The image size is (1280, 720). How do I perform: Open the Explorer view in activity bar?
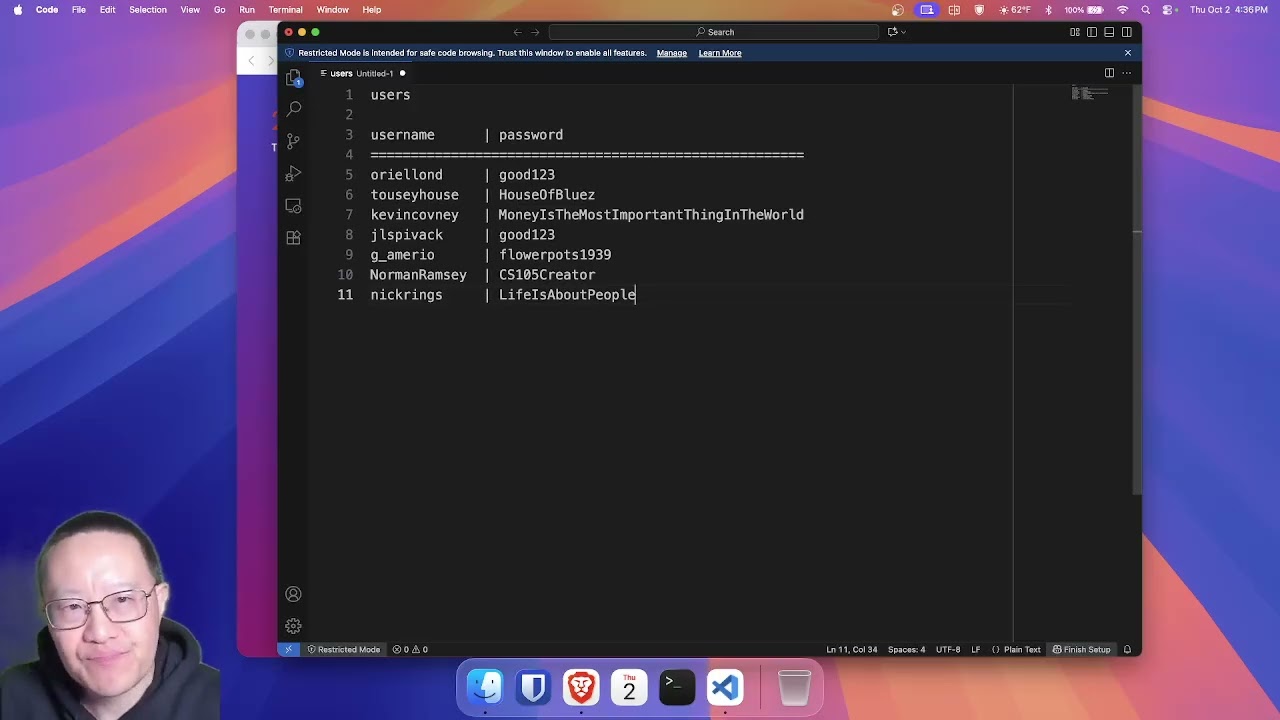point(293,77)
